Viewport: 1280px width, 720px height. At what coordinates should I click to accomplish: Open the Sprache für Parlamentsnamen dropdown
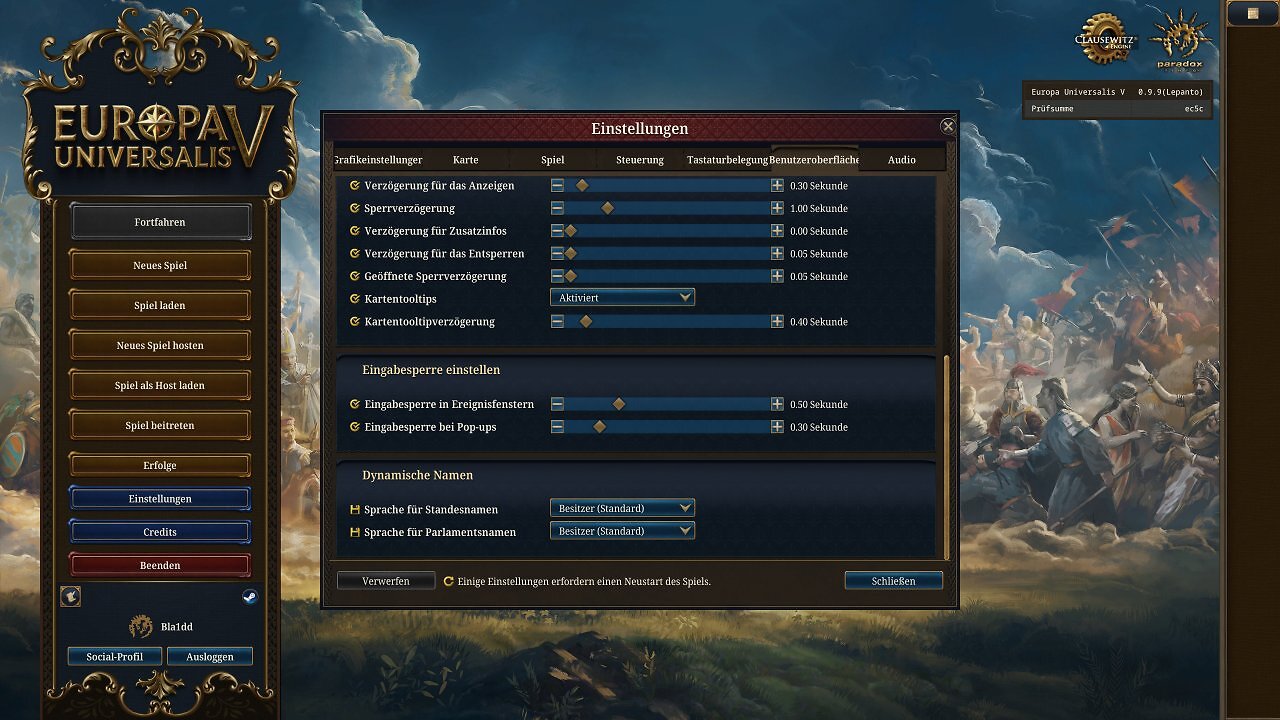coord(622,531)
